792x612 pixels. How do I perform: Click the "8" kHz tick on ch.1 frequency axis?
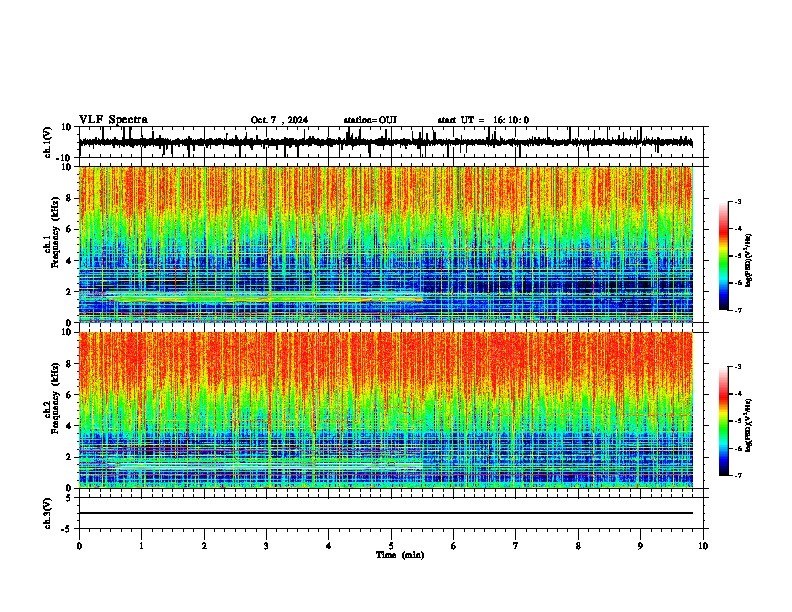[x=70, y=198]
